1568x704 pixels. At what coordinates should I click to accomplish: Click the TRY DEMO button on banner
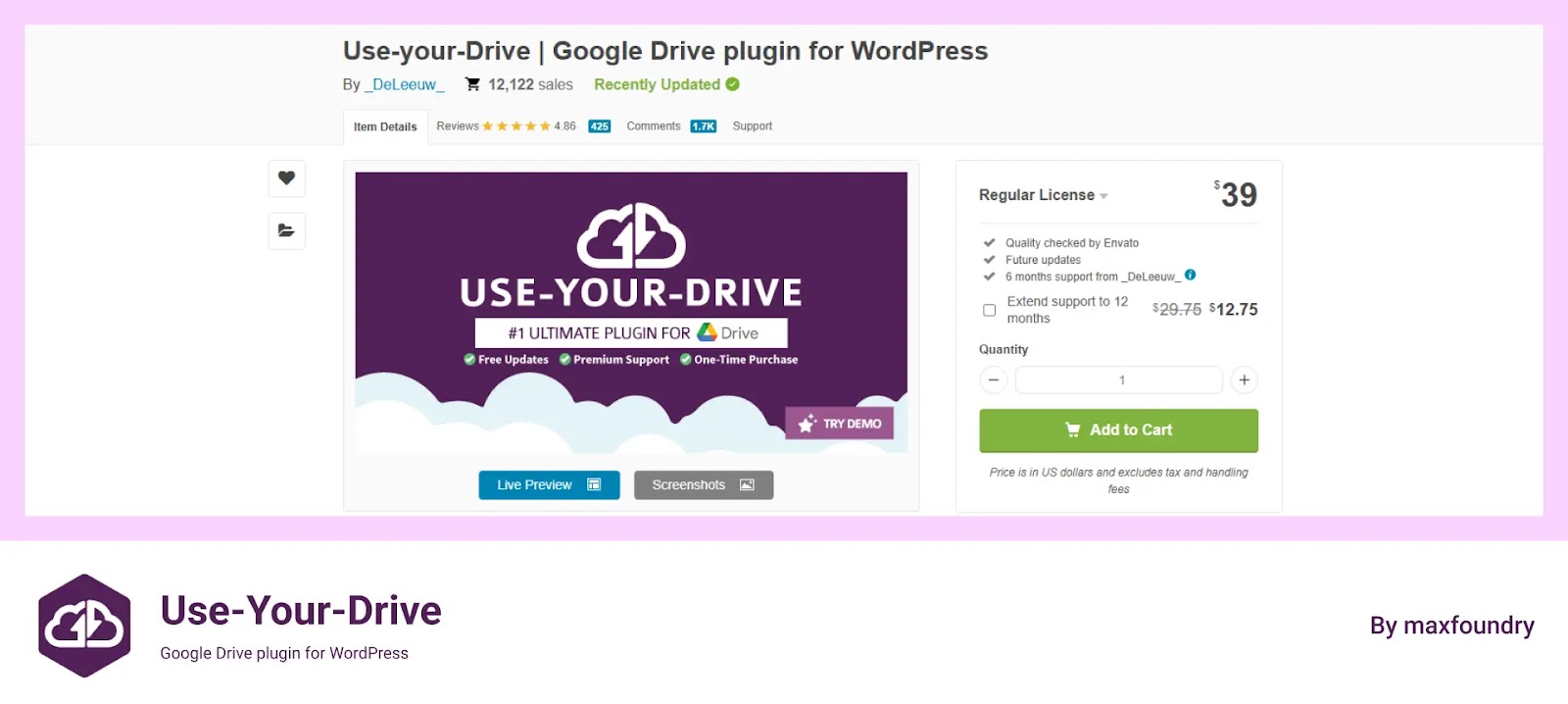coord(839,424)
